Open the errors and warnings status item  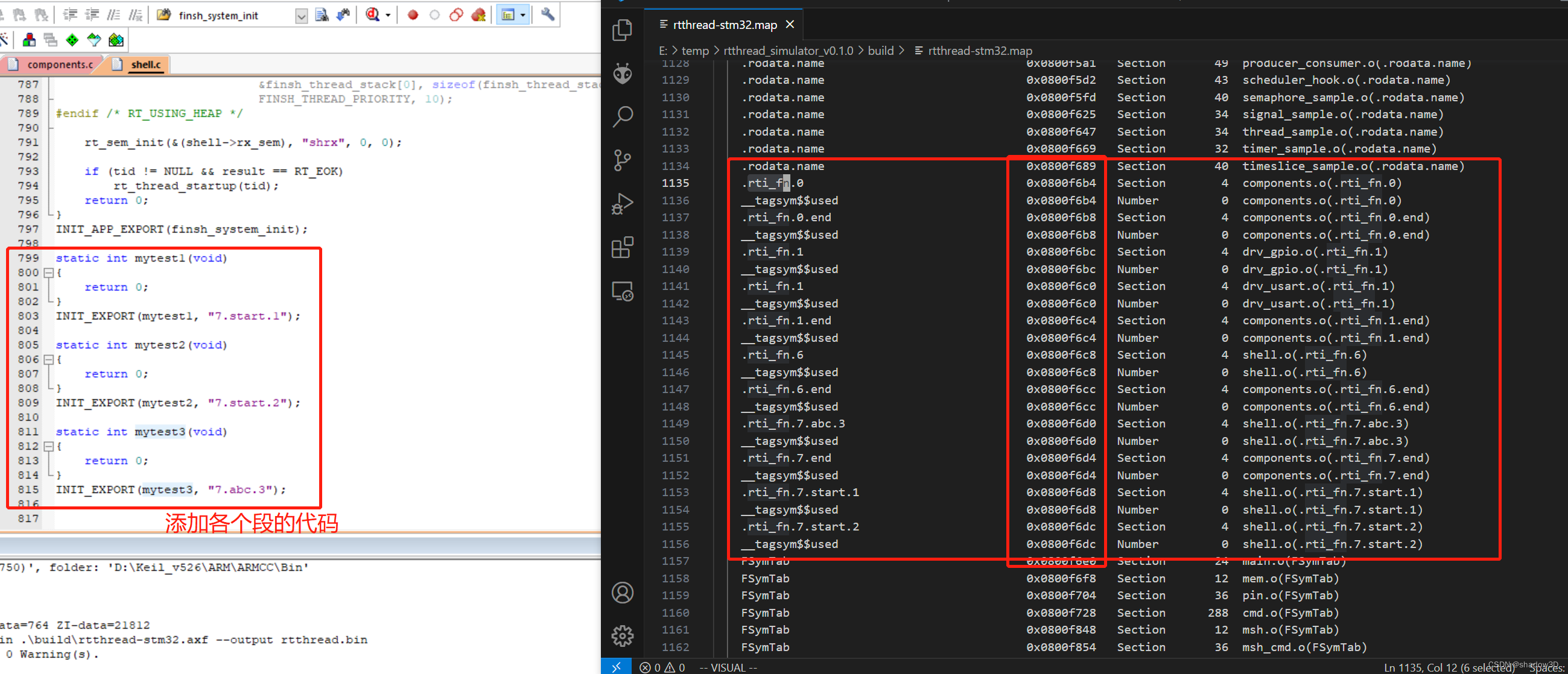point(662,667)
